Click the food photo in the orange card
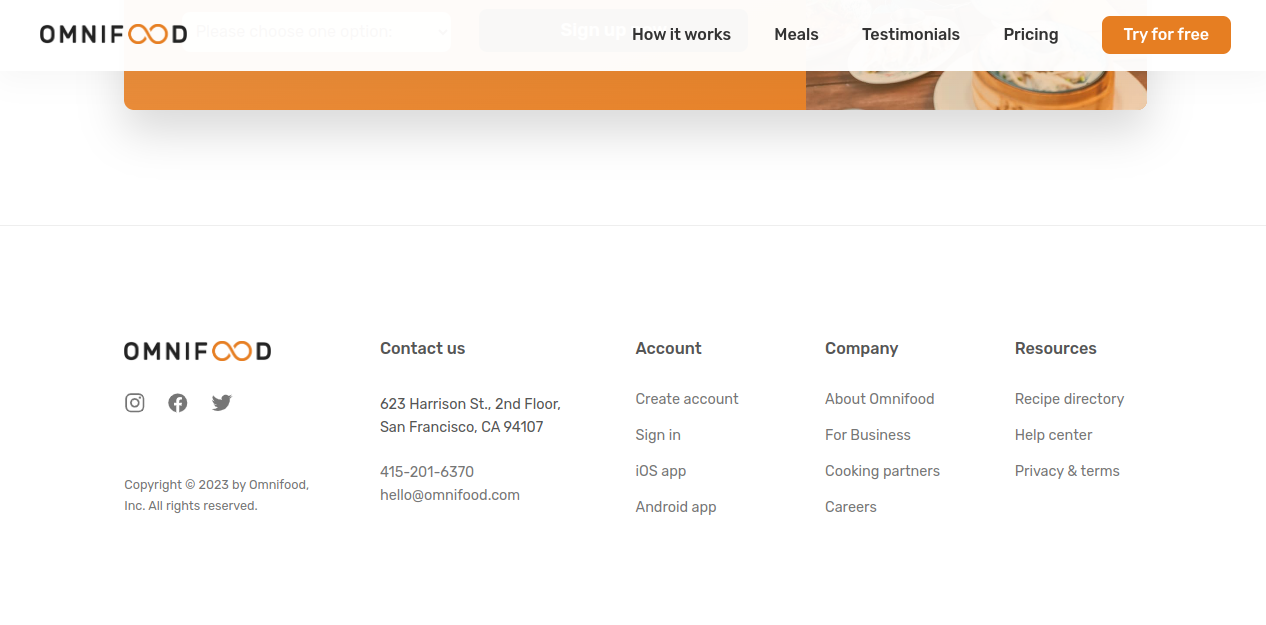Viewport: 1266px width, 625px height. [x=976, y=90]
